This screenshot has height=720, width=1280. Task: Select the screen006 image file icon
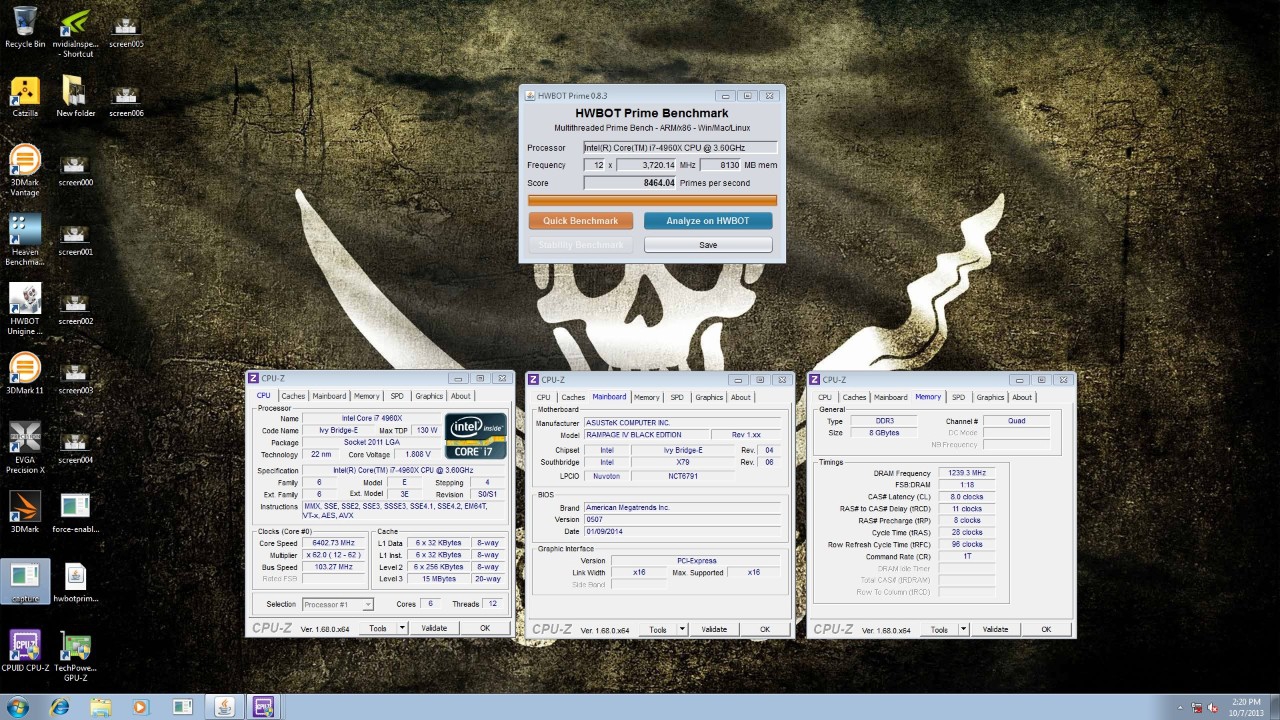click(x=126, y=101)
